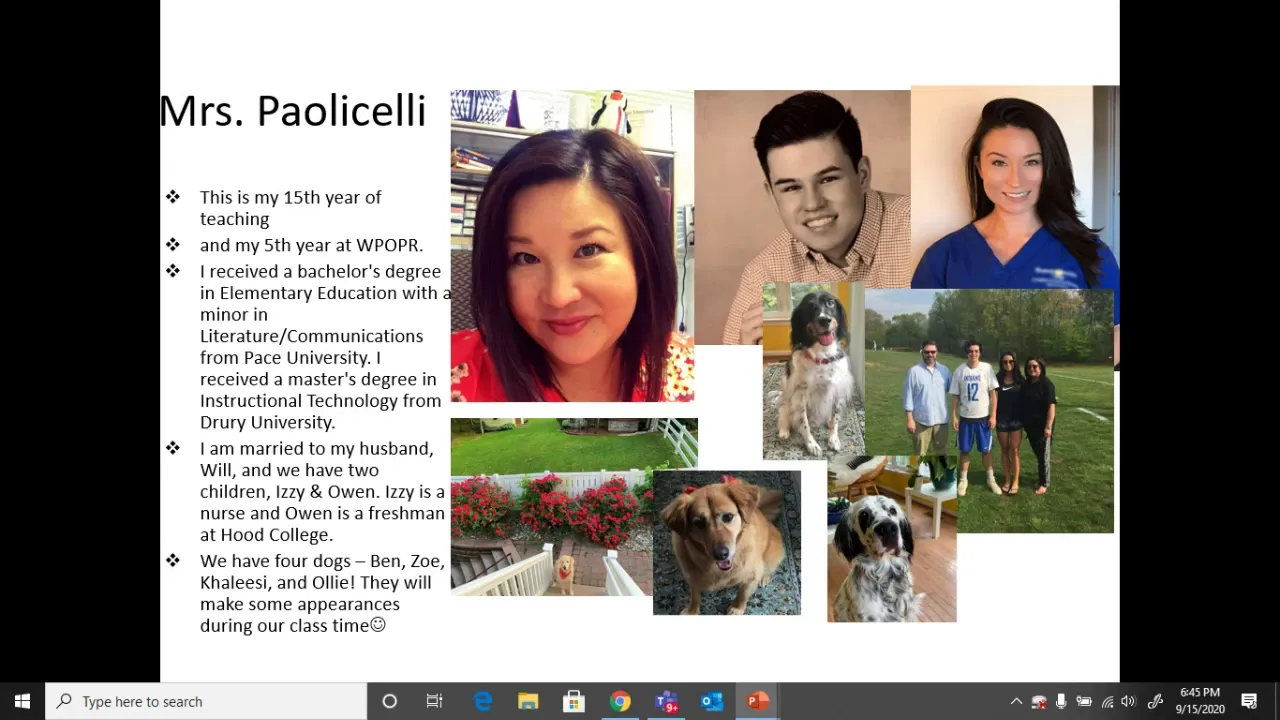1280x720 pixels.
Task: Open Outlook from taskbar
Action: pos(712,701)
